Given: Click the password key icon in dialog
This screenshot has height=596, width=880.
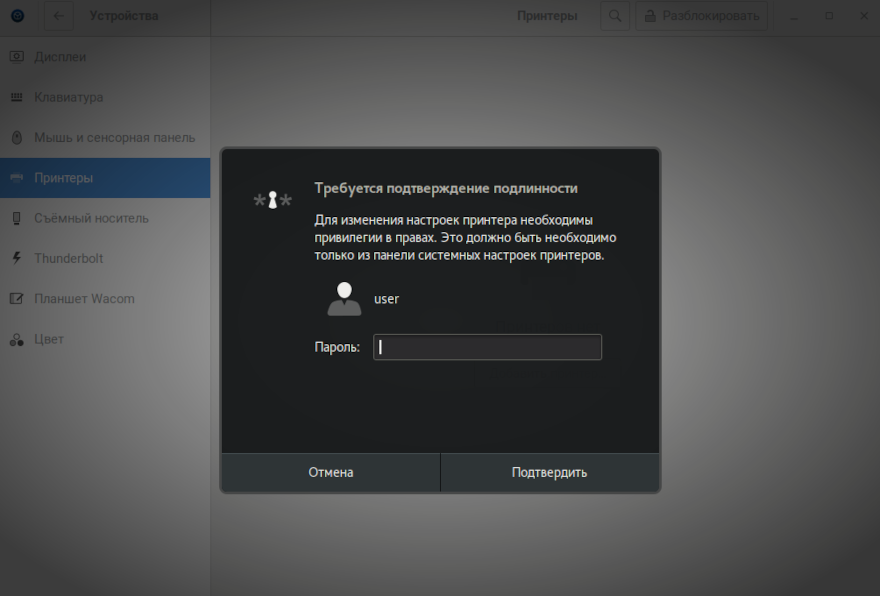Looking at the screenshot, I should tap(272, 200).
